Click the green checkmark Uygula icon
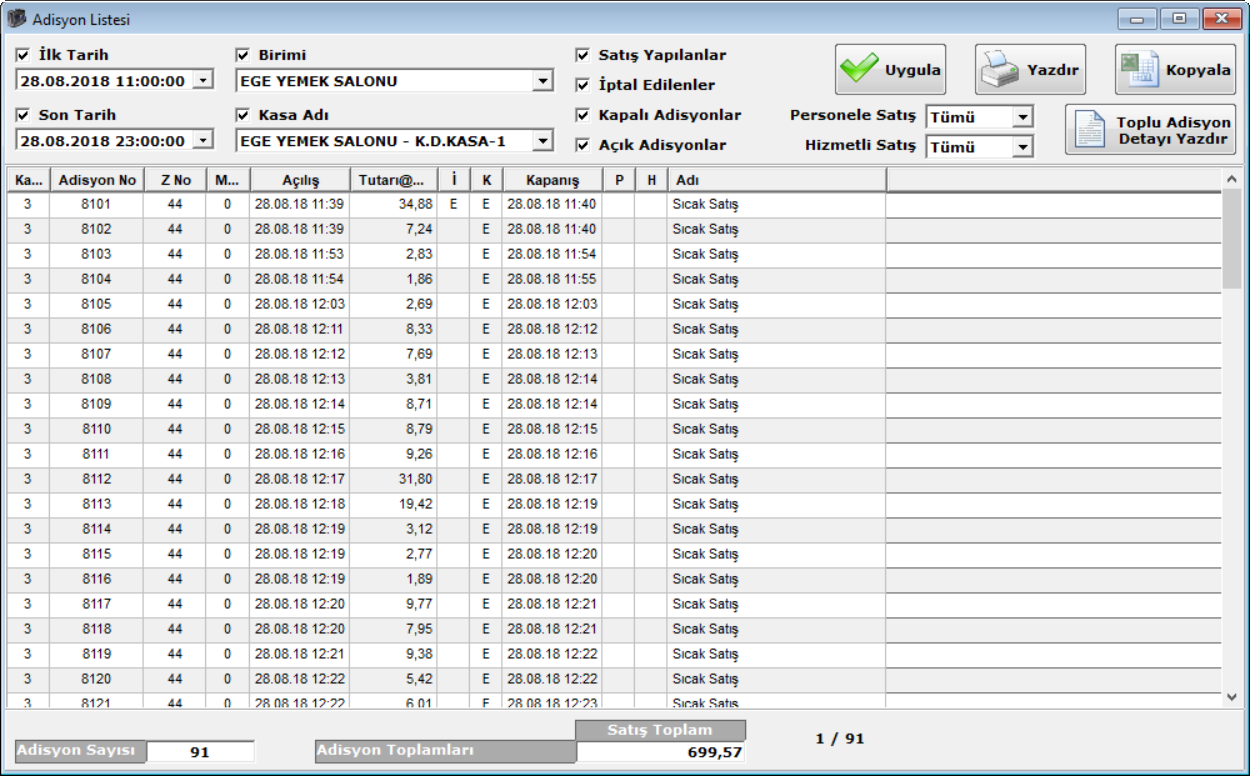The height and width of the screenshot is (776, 1250). [x=859, y=69]
